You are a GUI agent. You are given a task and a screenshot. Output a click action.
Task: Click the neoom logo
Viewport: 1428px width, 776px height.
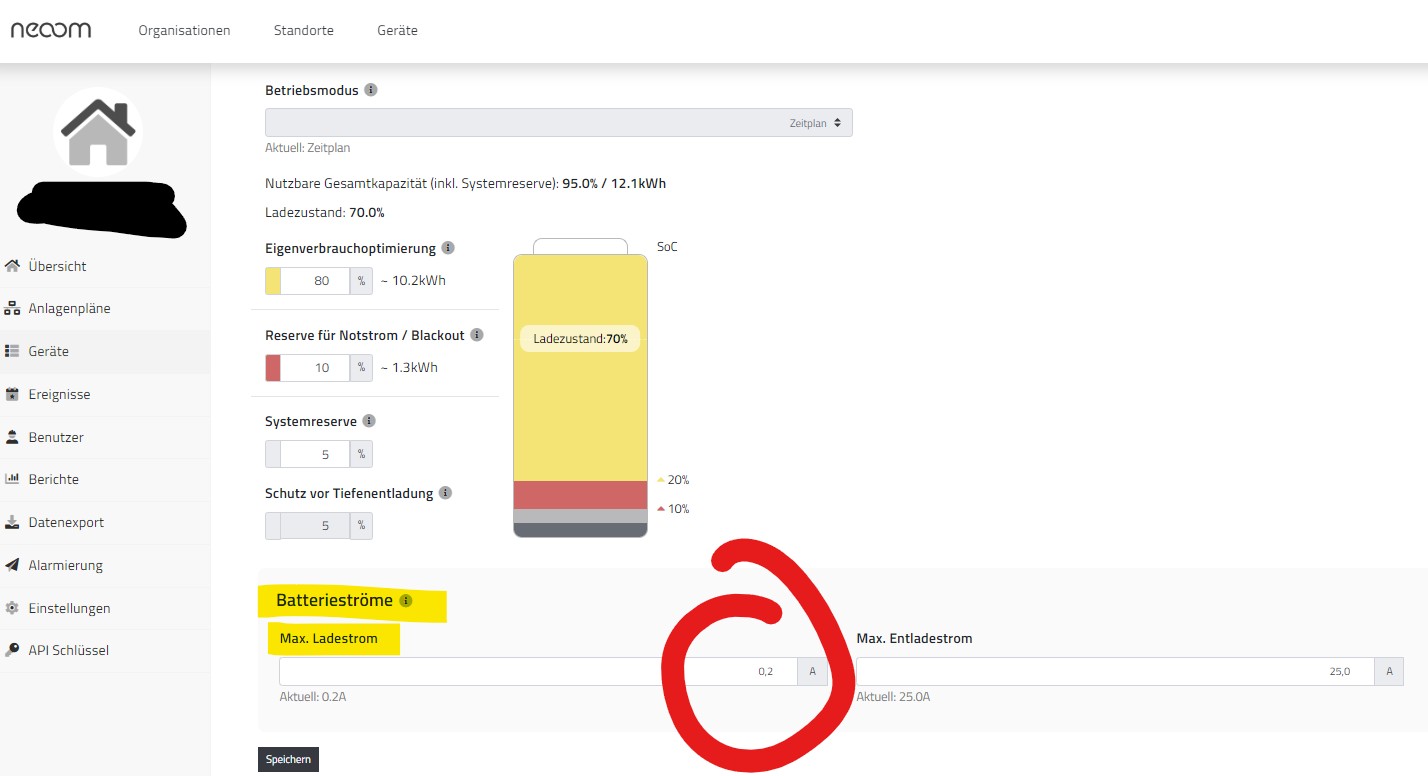pyautogui.click(x=50, y=30)
